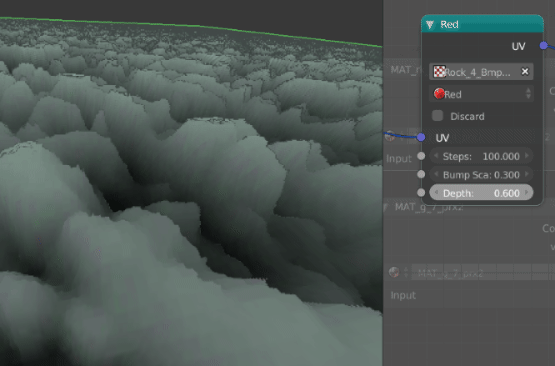The width and height of the screenshot is (555, 366).
Task: Click the MAT_g_7_pix2 material sphere icon
Action: click(x=394, y=272)
